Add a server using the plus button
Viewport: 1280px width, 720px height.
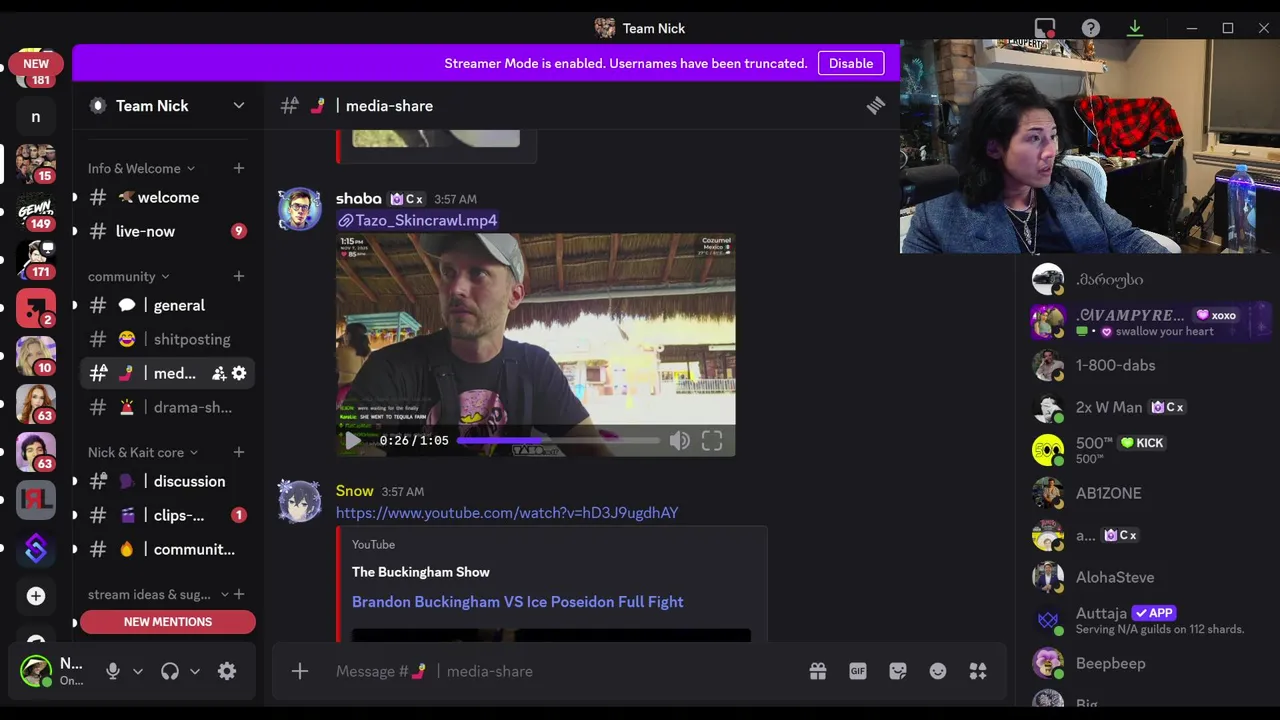pos(36,596)
